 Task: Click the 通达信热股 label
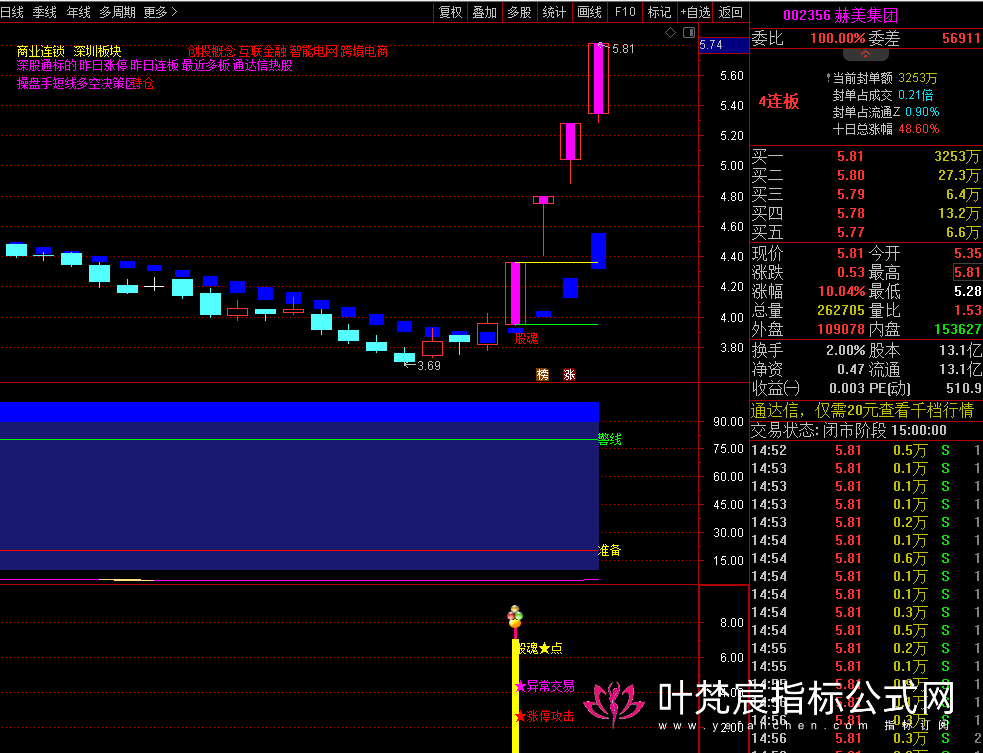coord(262,65)
